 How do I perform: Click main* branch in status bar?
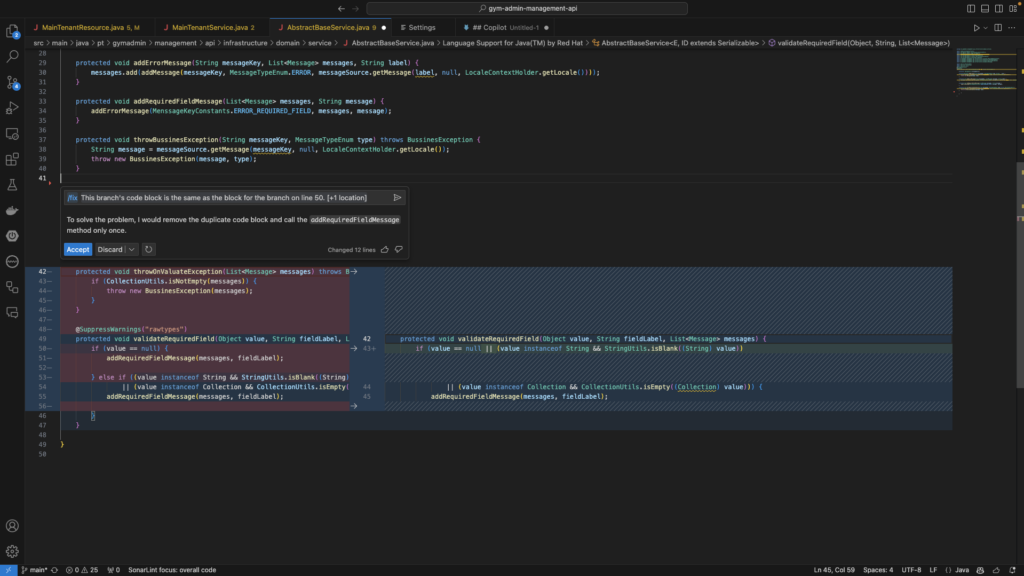click(x=35, y=570)
